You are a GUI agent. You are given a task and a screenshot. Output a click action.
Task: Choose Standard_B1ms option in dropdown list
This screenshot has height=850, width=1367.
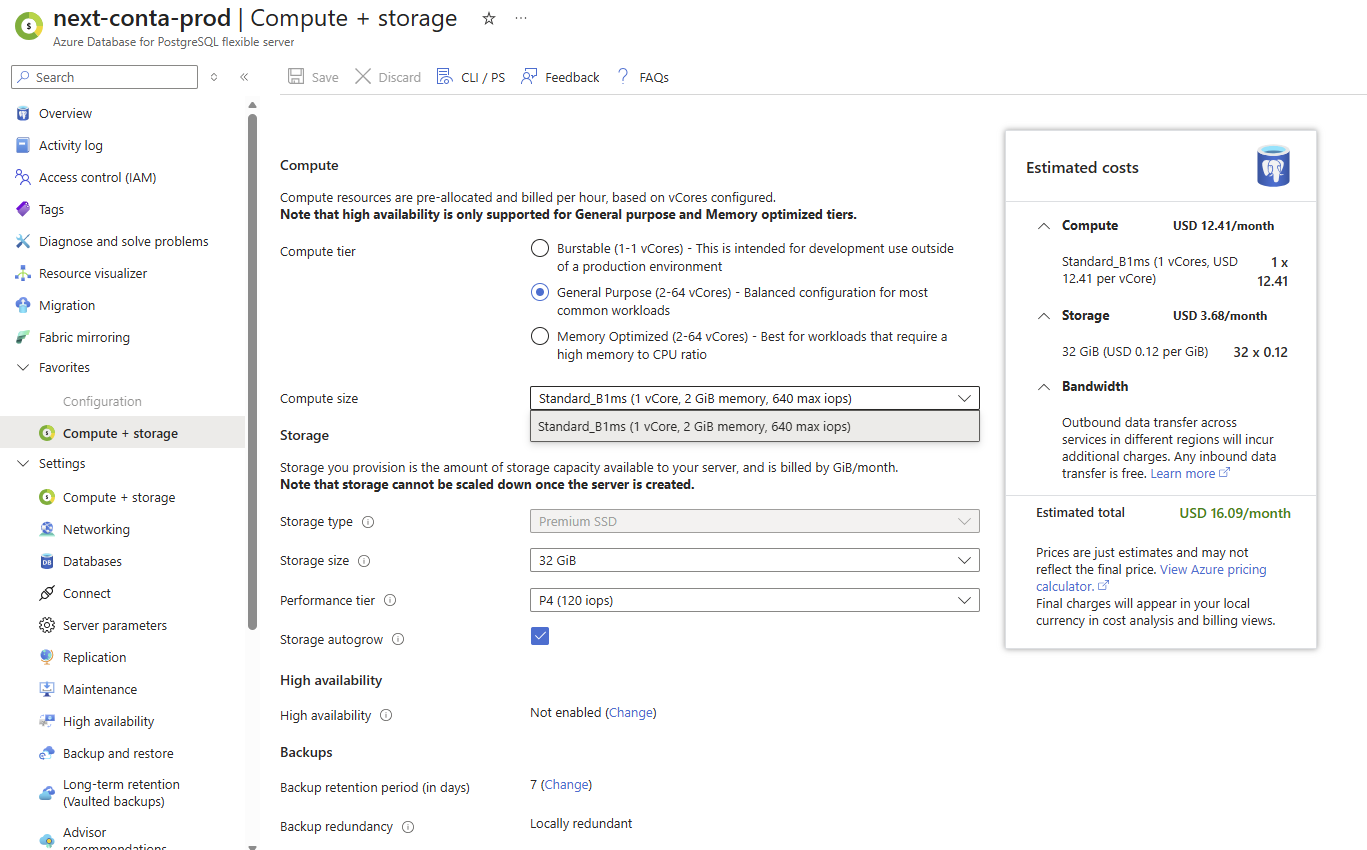point(694,427)
